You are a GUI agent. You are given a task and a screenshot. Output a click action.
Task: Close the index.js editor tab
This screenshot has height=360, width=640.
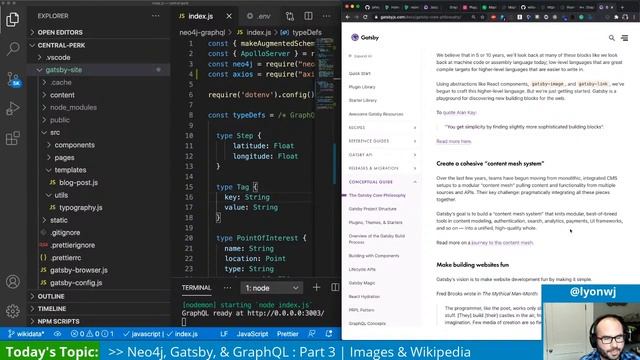229,16
